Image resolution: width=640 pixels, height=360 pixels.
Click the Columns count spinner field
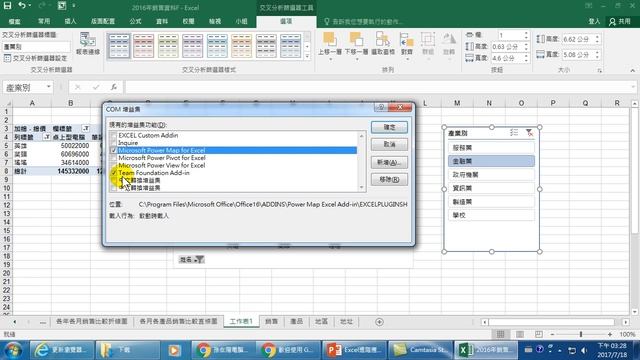(513, 36)
